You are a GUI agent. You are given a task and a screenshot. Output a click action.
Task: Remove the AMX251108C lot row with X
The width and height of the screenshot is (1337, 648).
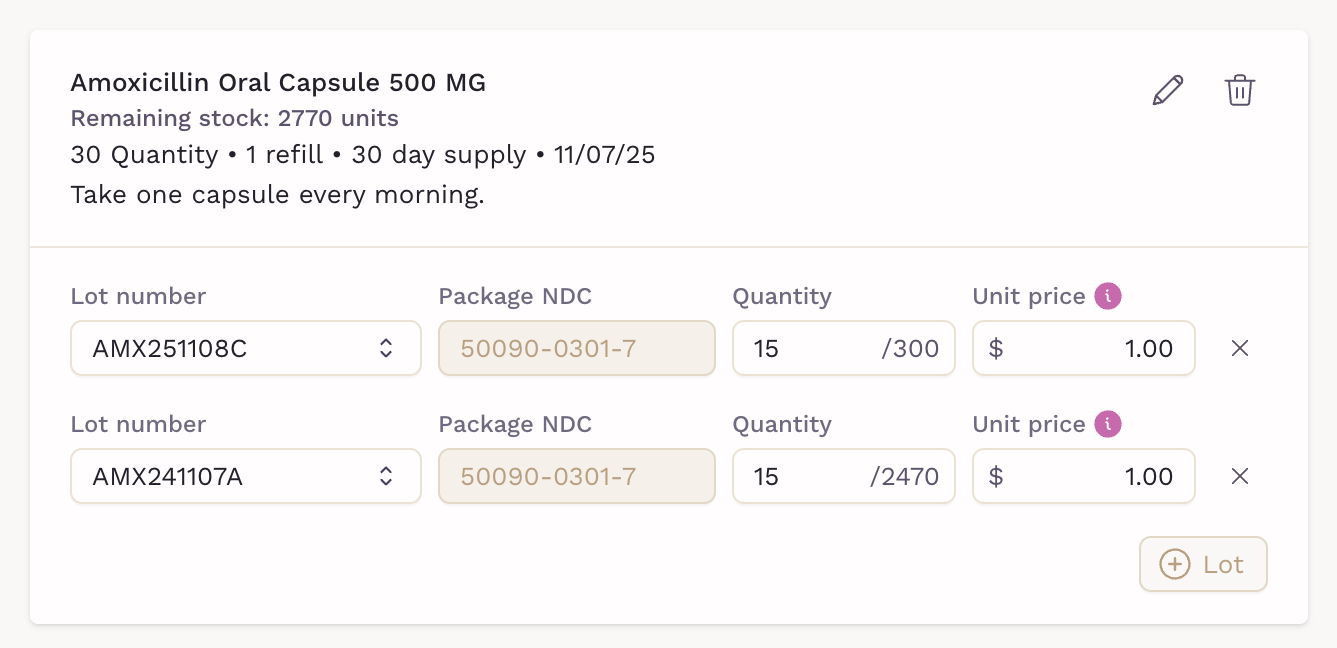1240,348
